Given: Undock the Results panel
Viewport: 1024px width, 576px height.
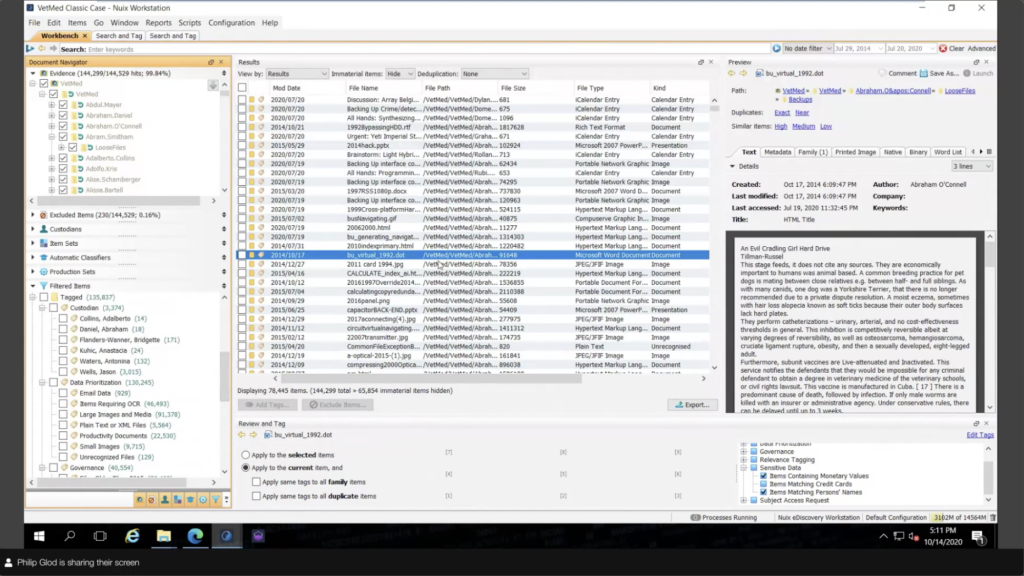Looking at the screenshot, I should [x=701, y=62].
